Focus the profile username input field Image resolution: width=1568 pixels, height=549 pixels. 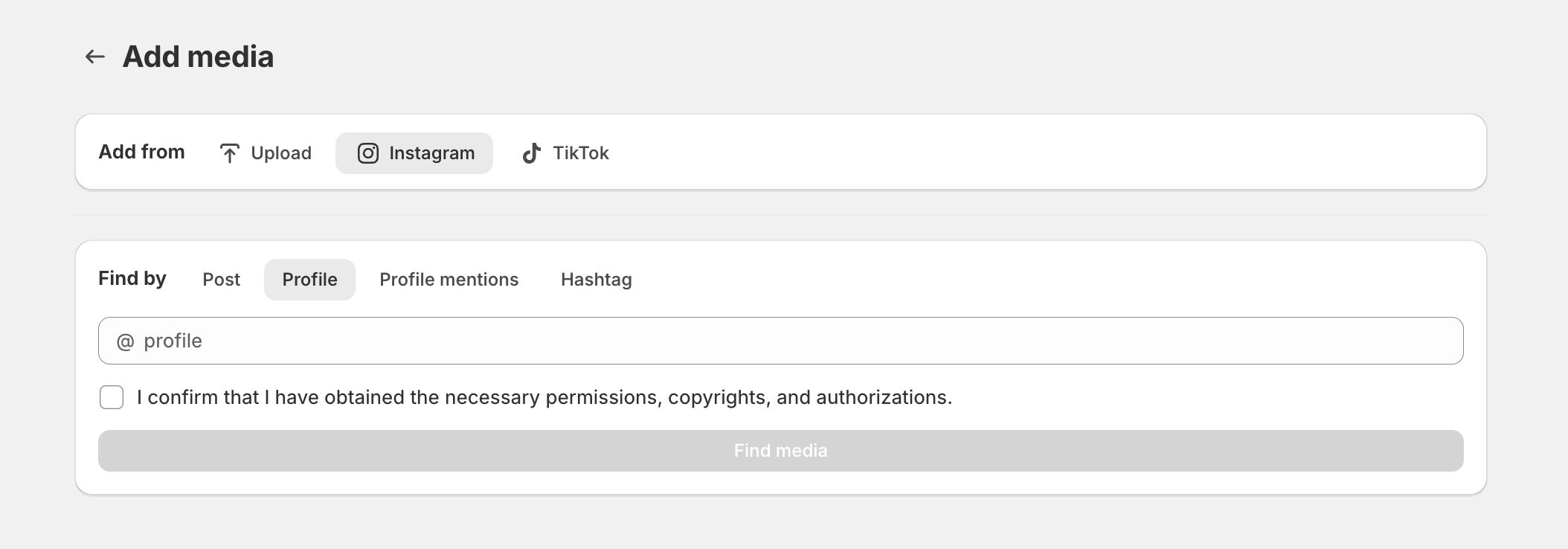[x=781, y=341]
